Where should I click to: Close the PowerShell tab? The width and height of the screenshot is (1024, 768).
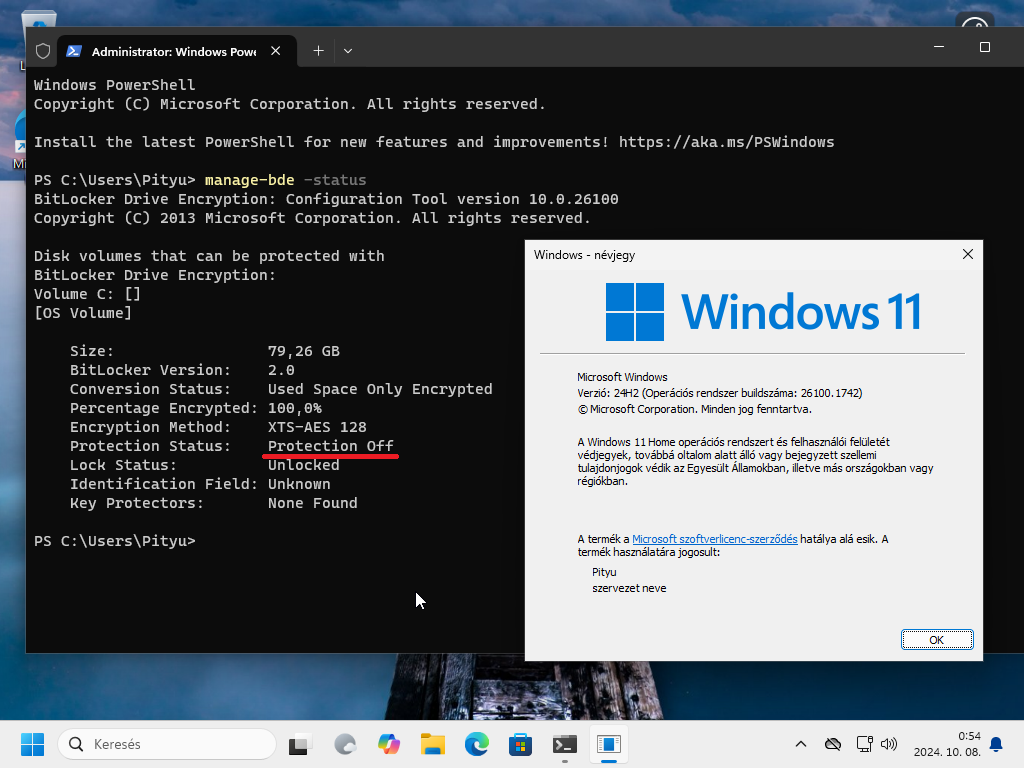[x=276, y=51]
